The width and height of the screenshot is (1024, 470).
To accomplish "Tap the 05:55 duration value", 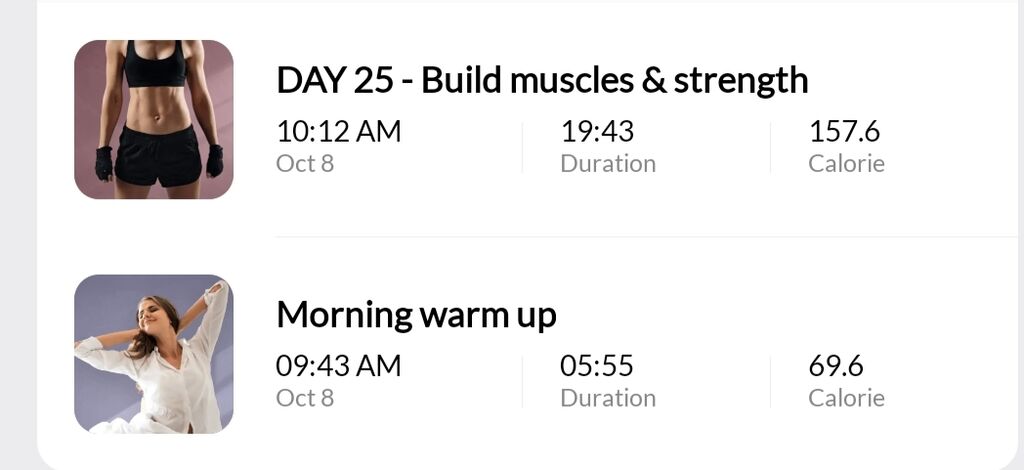I will [596, 366].
